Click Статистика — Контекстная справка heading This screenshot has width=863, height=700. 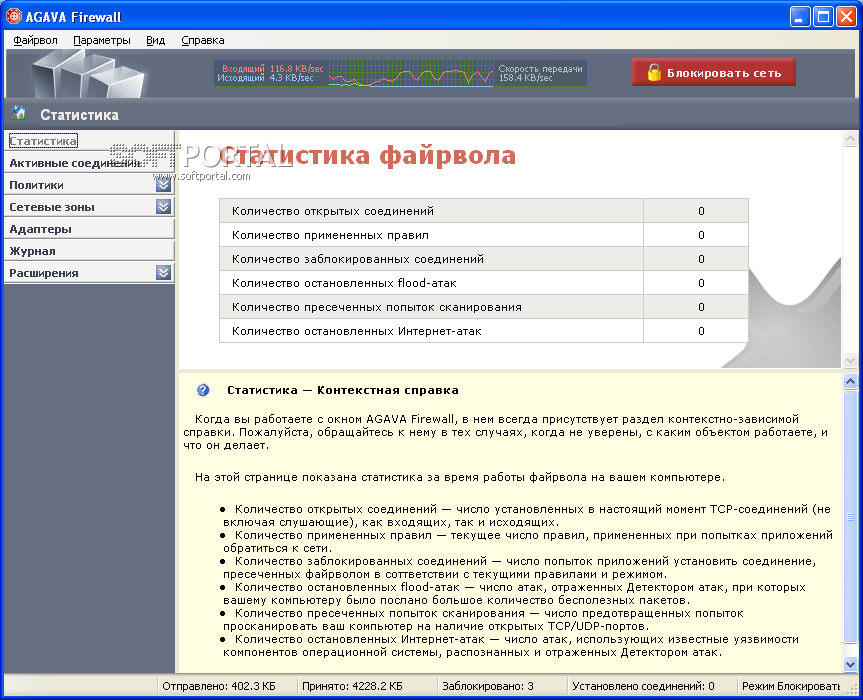point(342,390)
